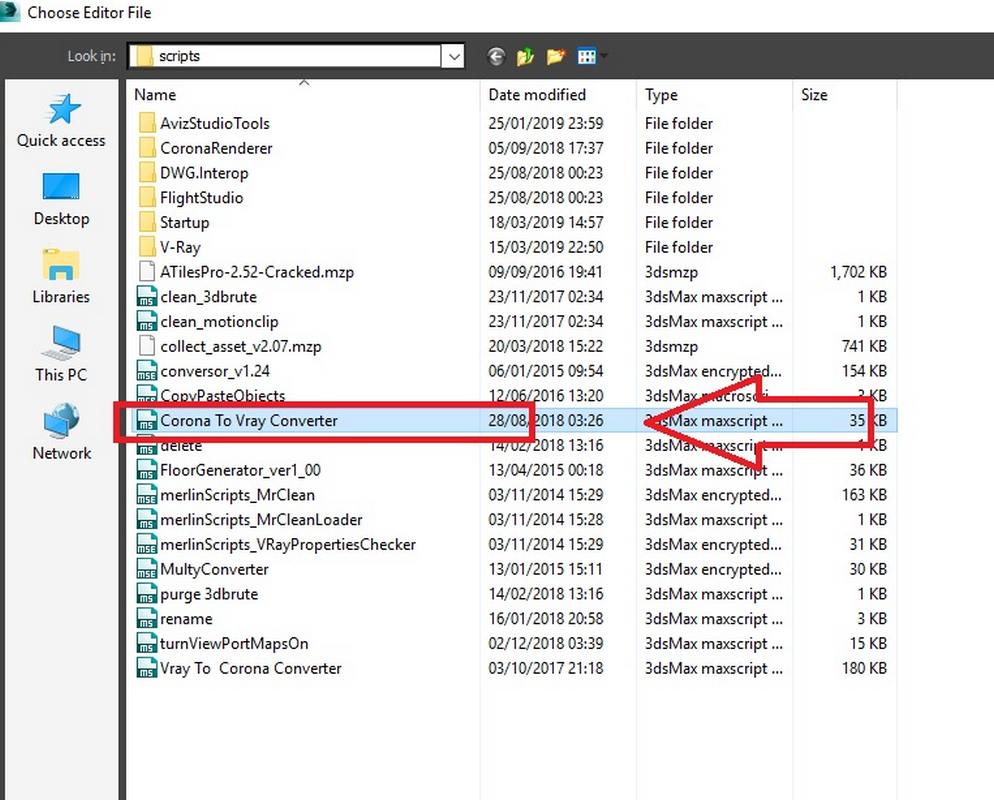The height and width of the screenshot is (800, 994).
Task: Select merlinScripts_VRayPropertiesChecker file name
Action: click(x=288, y=545)
